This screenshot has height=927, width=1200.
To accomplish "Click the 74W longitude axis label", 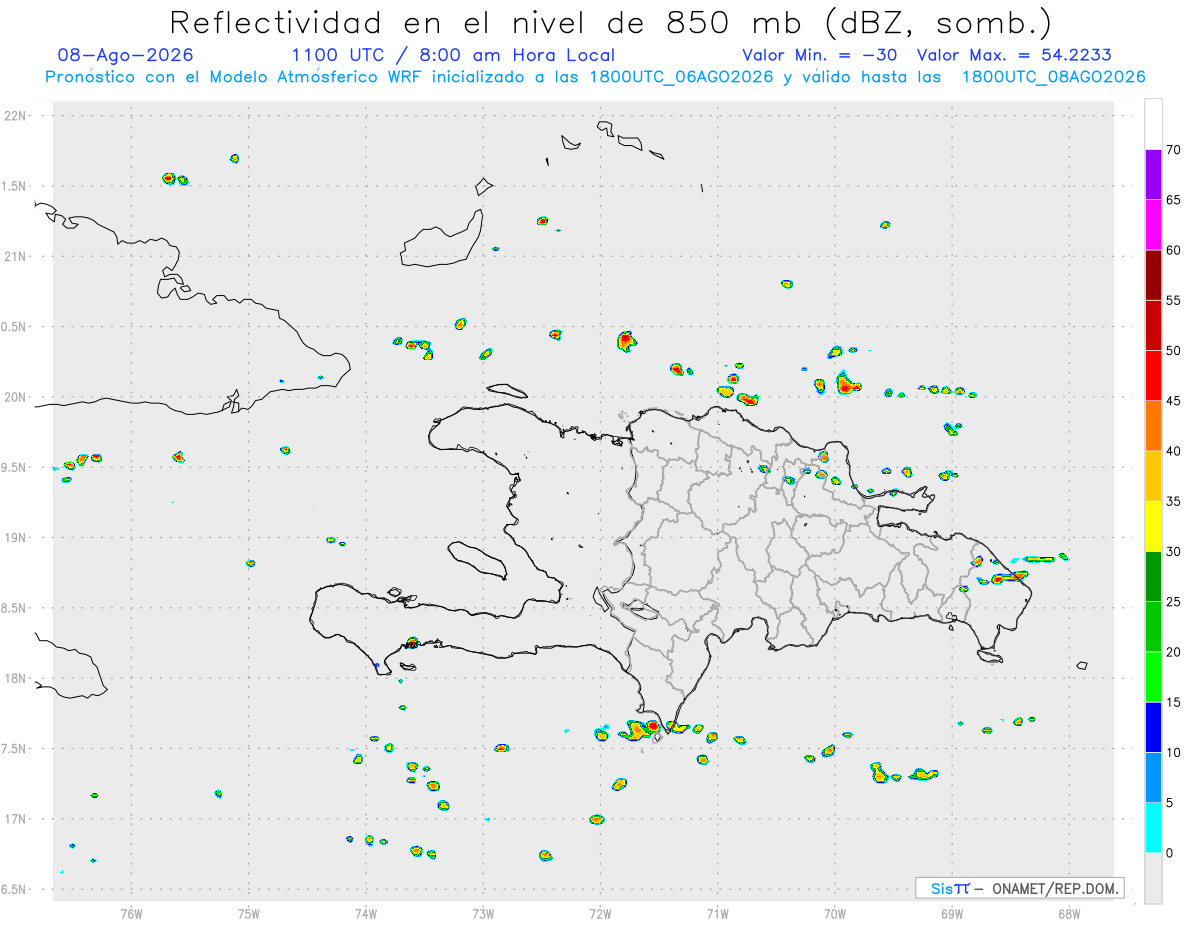I will click(366, 913).
